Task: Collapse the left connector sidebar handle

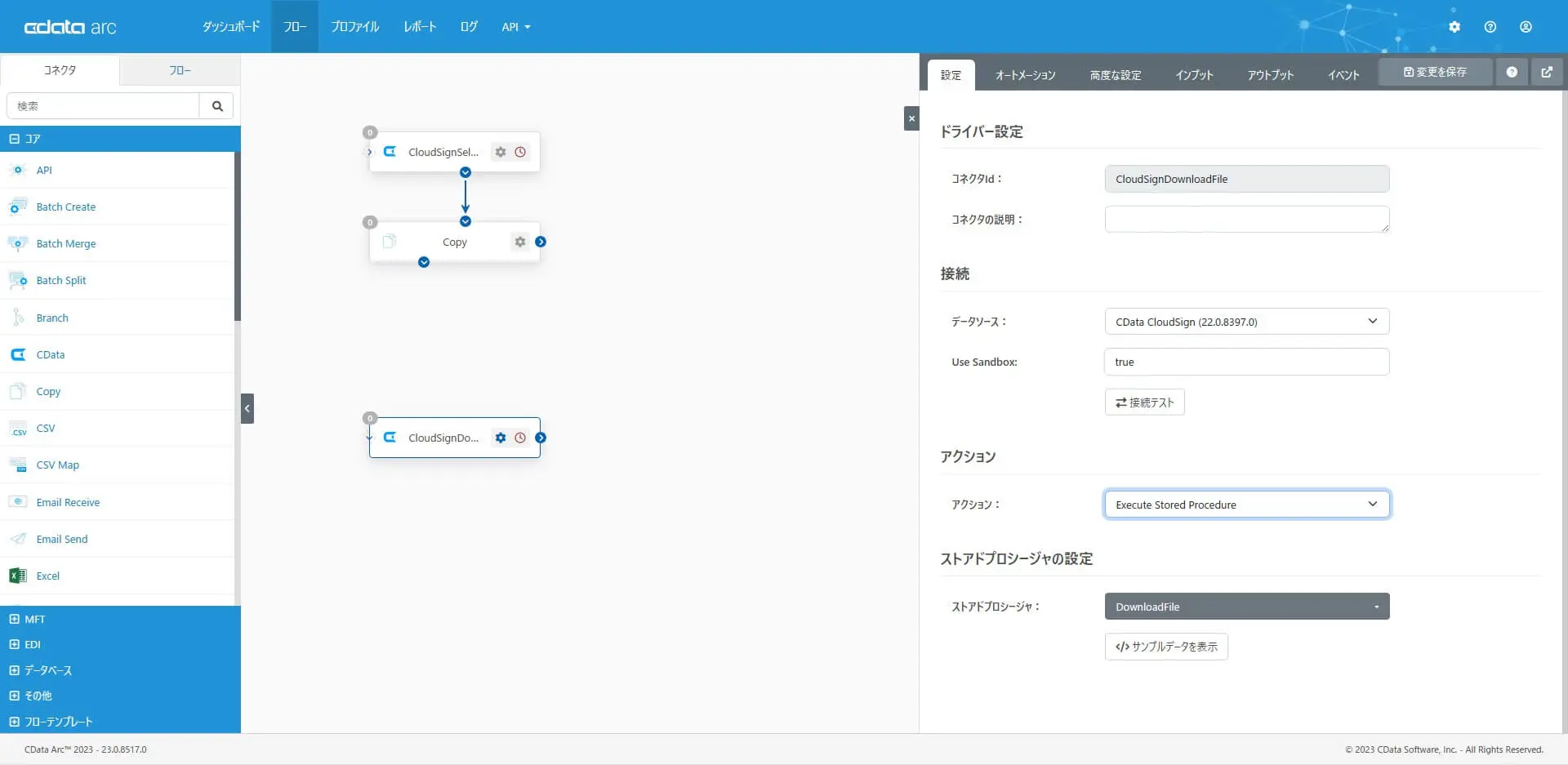Action: click(x=247, y=408)
